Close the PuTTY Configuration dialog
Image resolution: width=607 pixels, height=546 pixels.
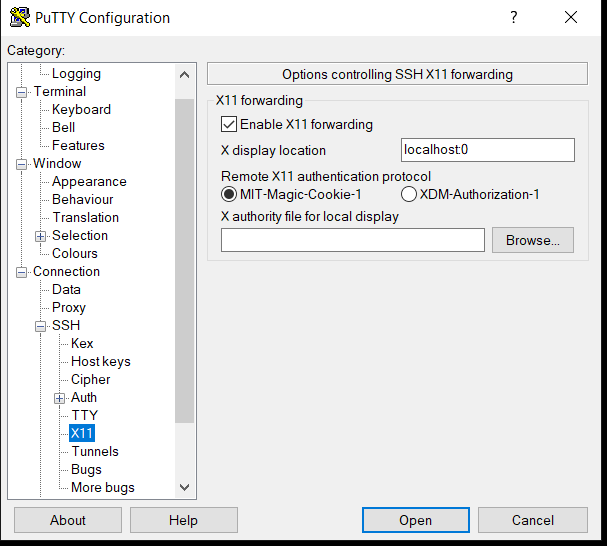click(x=571, y=17)
